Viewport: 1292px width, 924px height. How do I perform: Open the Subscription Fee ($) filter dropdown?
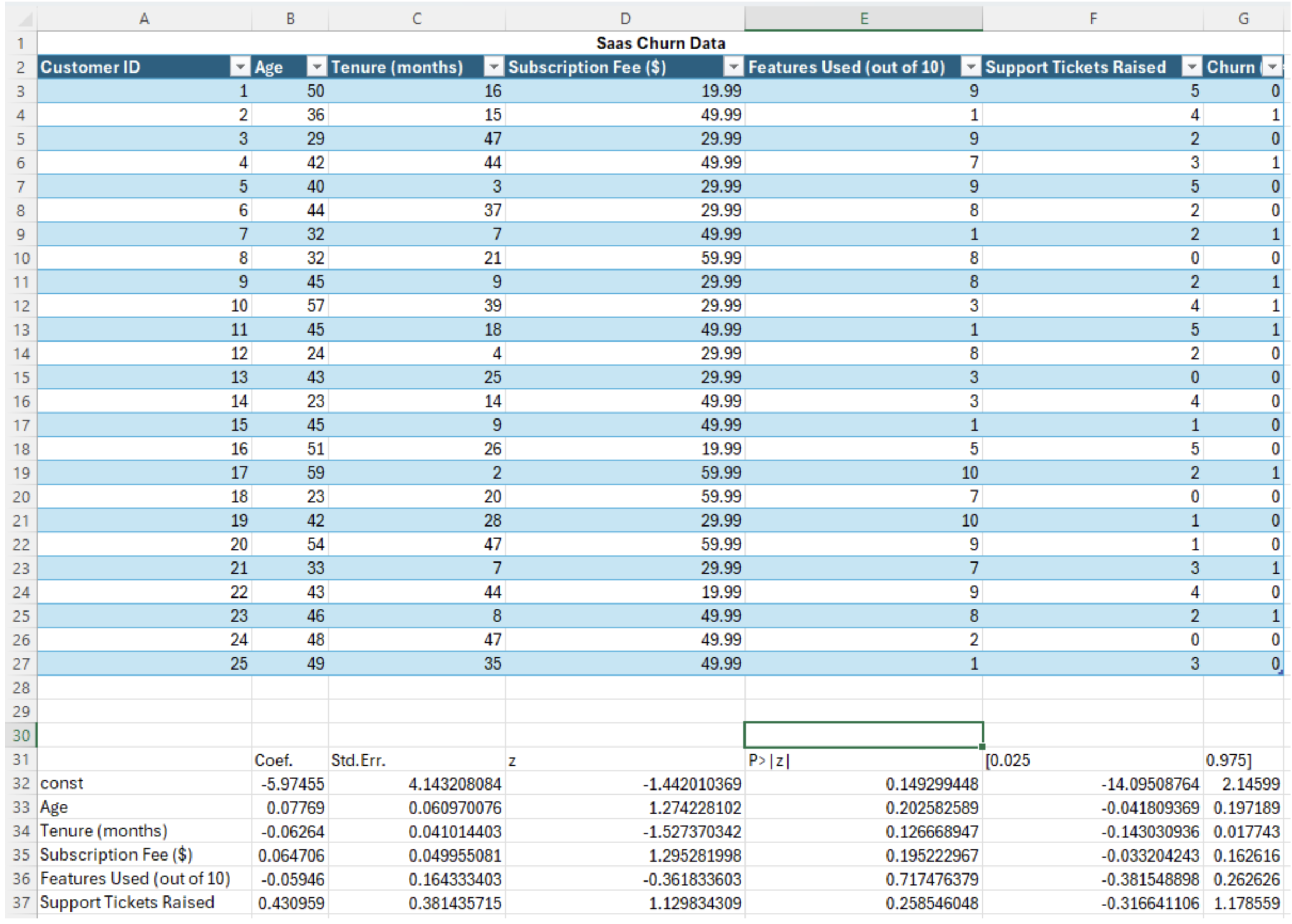click(x=733, y=68)
